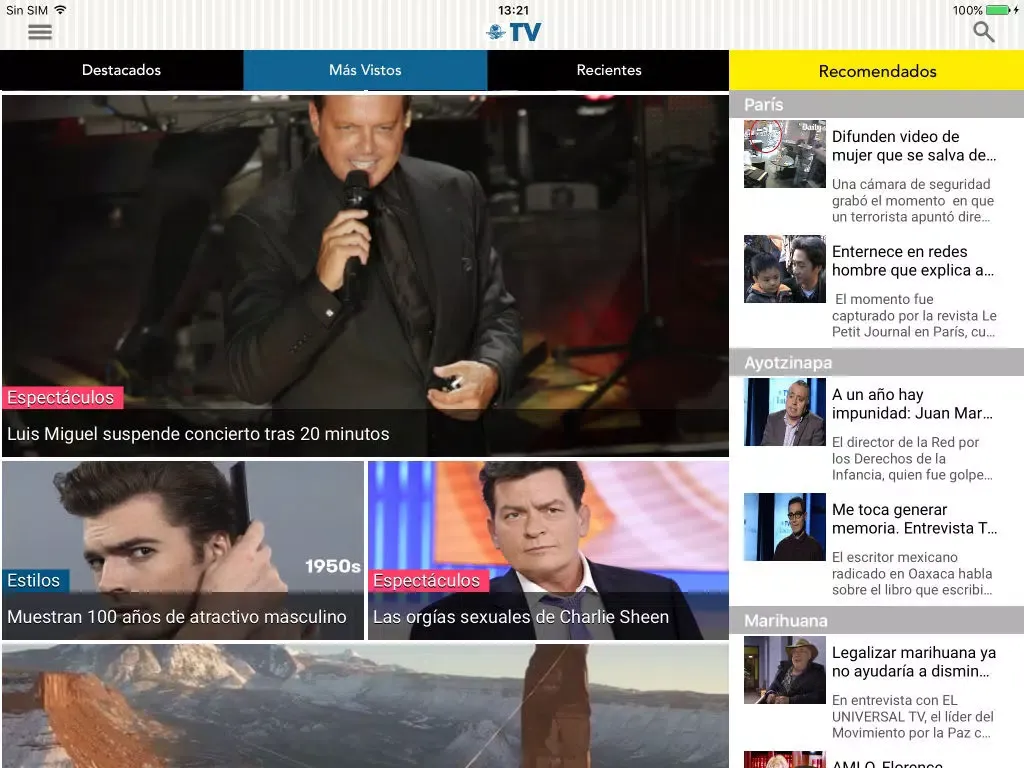Open thumbnail for 'Me toca generar memoria'

[x=784, y=527]
